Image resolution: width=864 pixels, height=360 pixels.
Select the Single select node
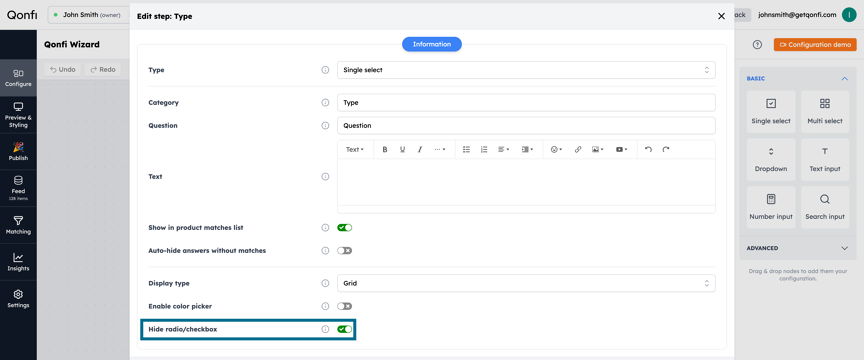click(x=771, y=111)
